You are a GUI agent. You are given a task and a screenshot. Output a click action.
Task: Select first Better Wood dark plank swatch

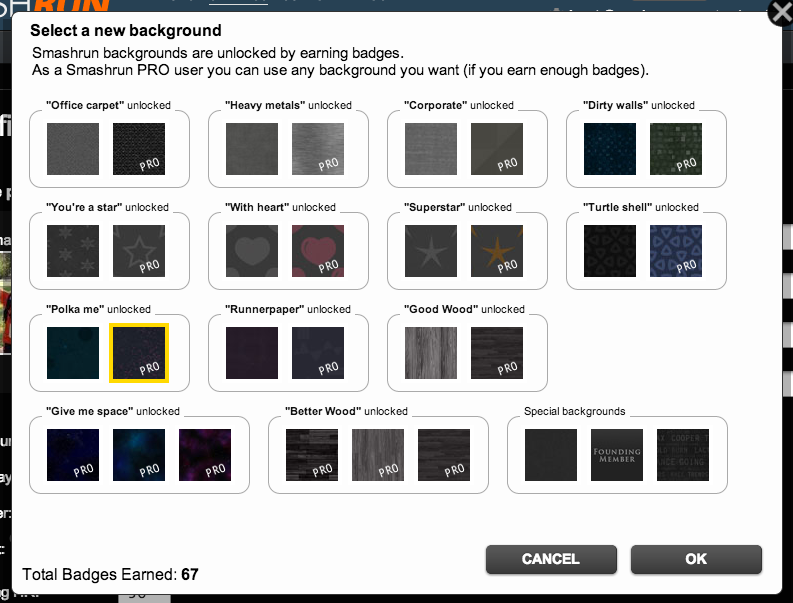(312, 455)
